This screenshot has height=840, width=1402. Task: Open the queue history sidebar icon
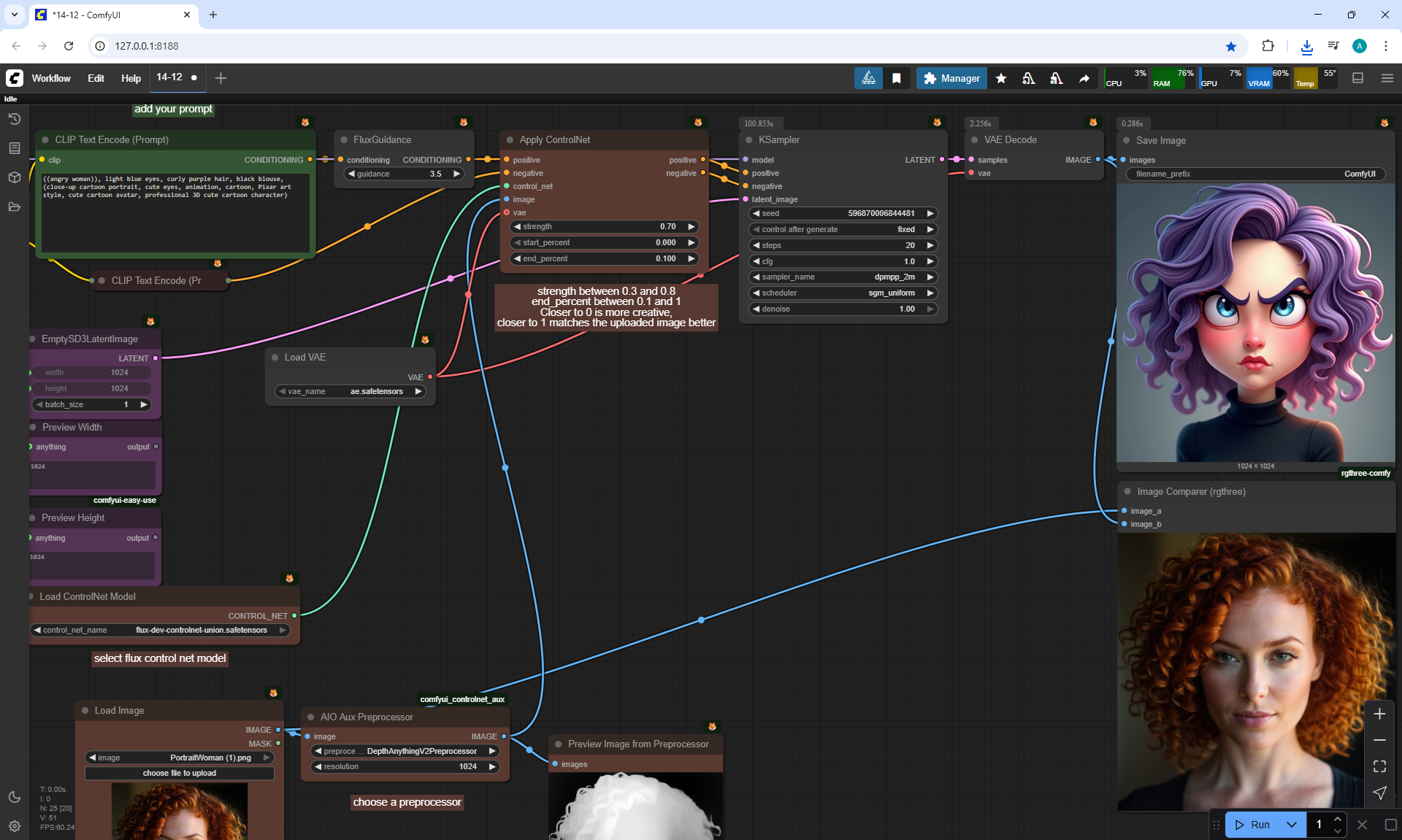[x=14, y=119]
